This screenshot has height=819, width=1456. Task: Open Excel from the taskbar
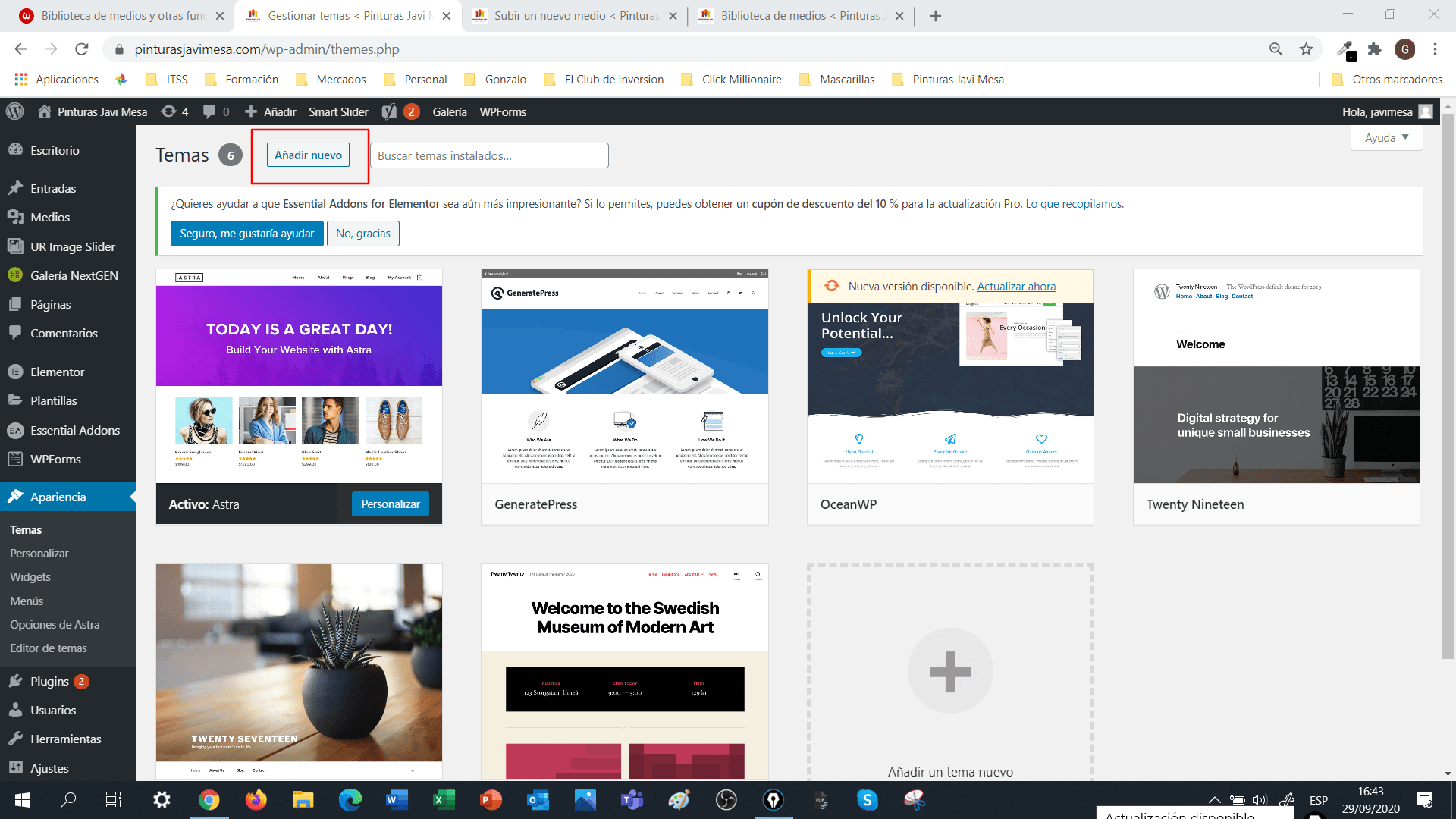coord(444,800)
